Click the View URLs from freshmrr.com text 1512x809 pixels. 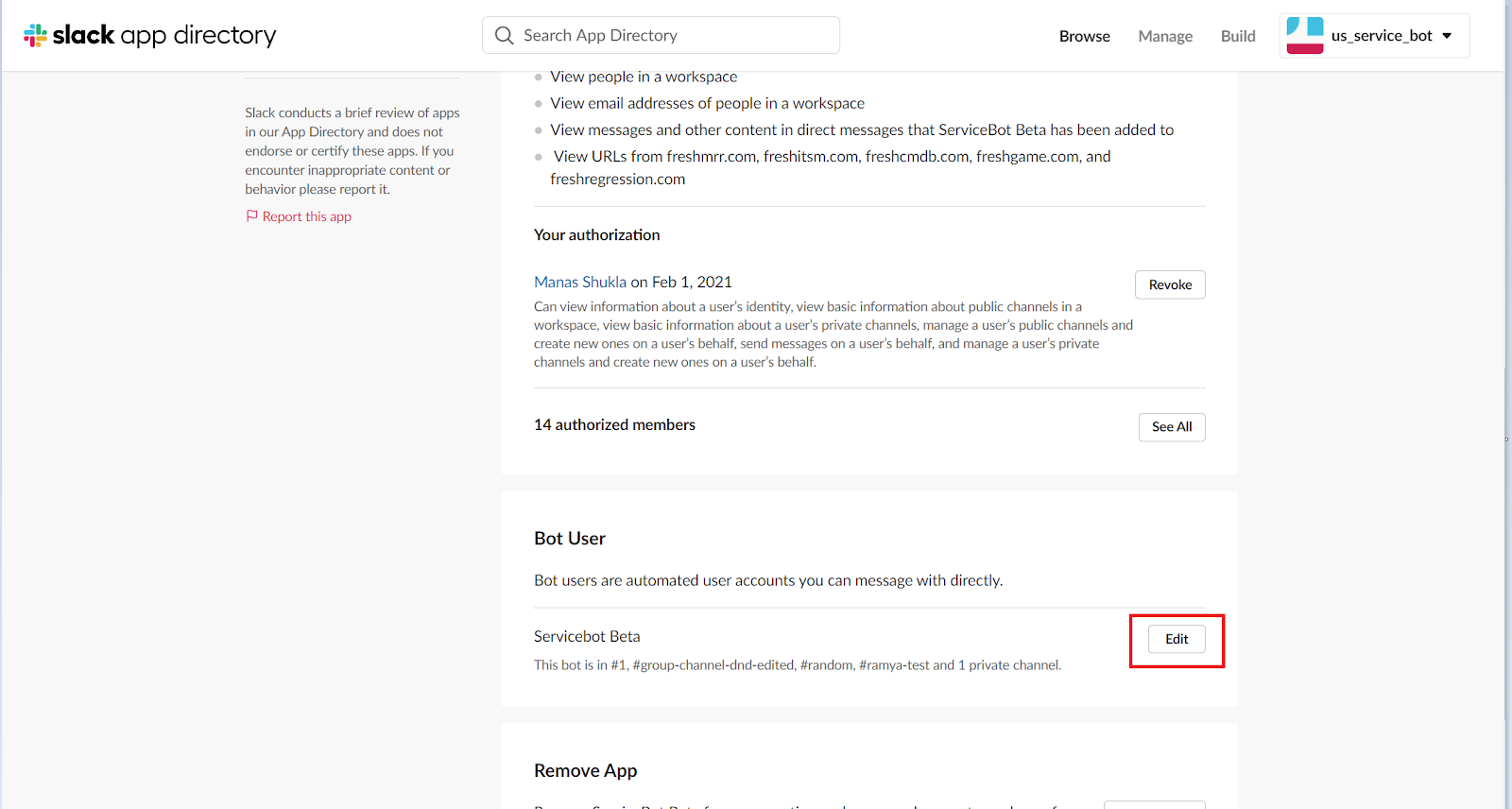(x=831, y=167)
